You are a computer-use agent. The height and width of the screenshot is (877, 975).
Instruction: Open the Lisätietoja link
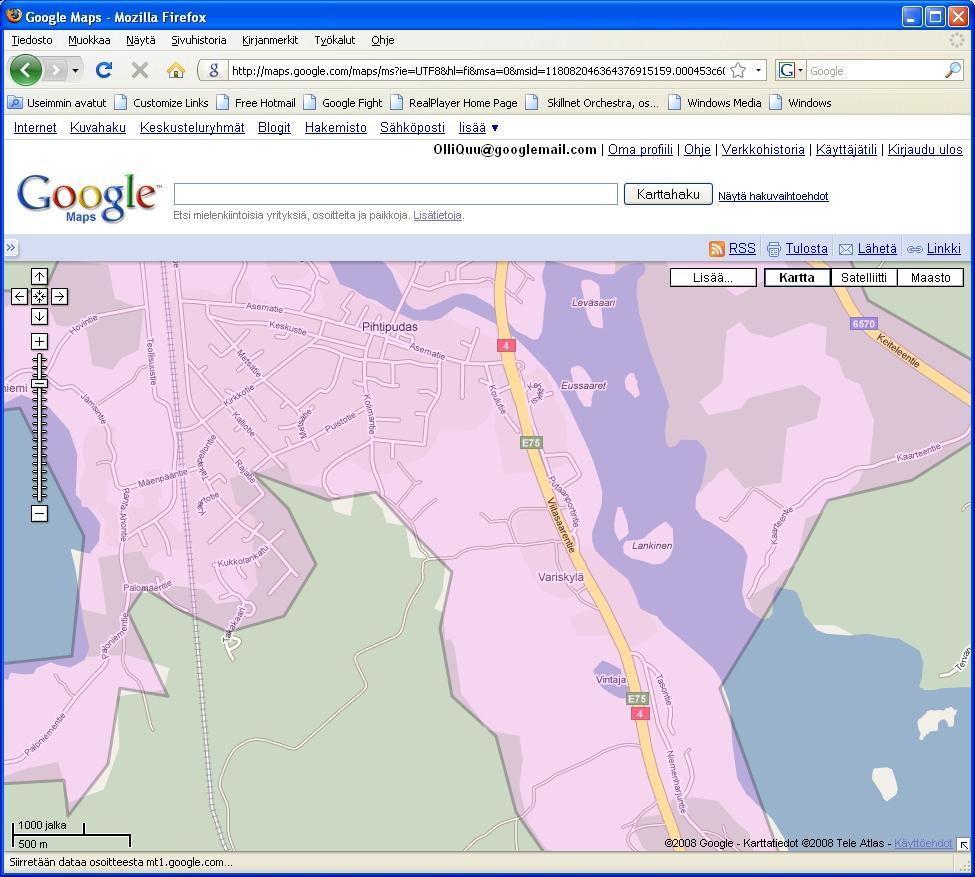(x=438, y=215)
